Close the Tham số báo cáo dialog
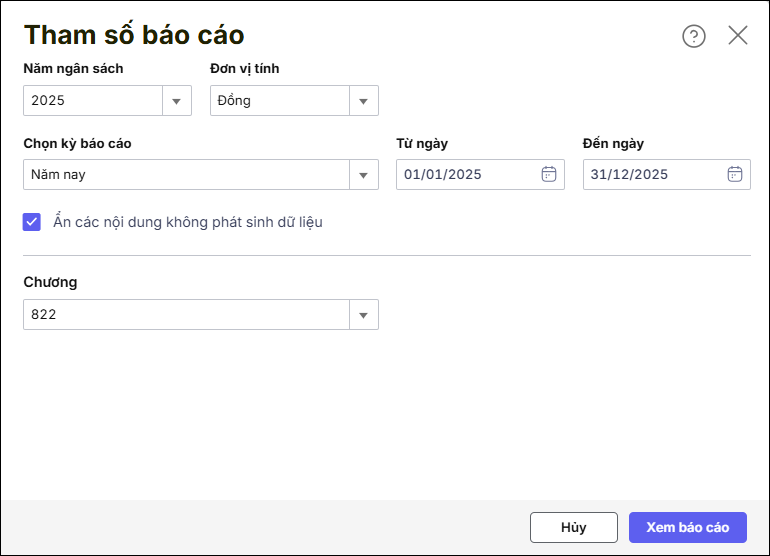The image size is (770, 556). click(738, 36)
